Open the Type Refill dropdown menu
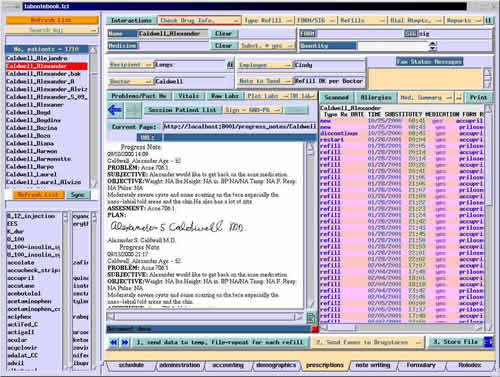 tap(268, 20)
